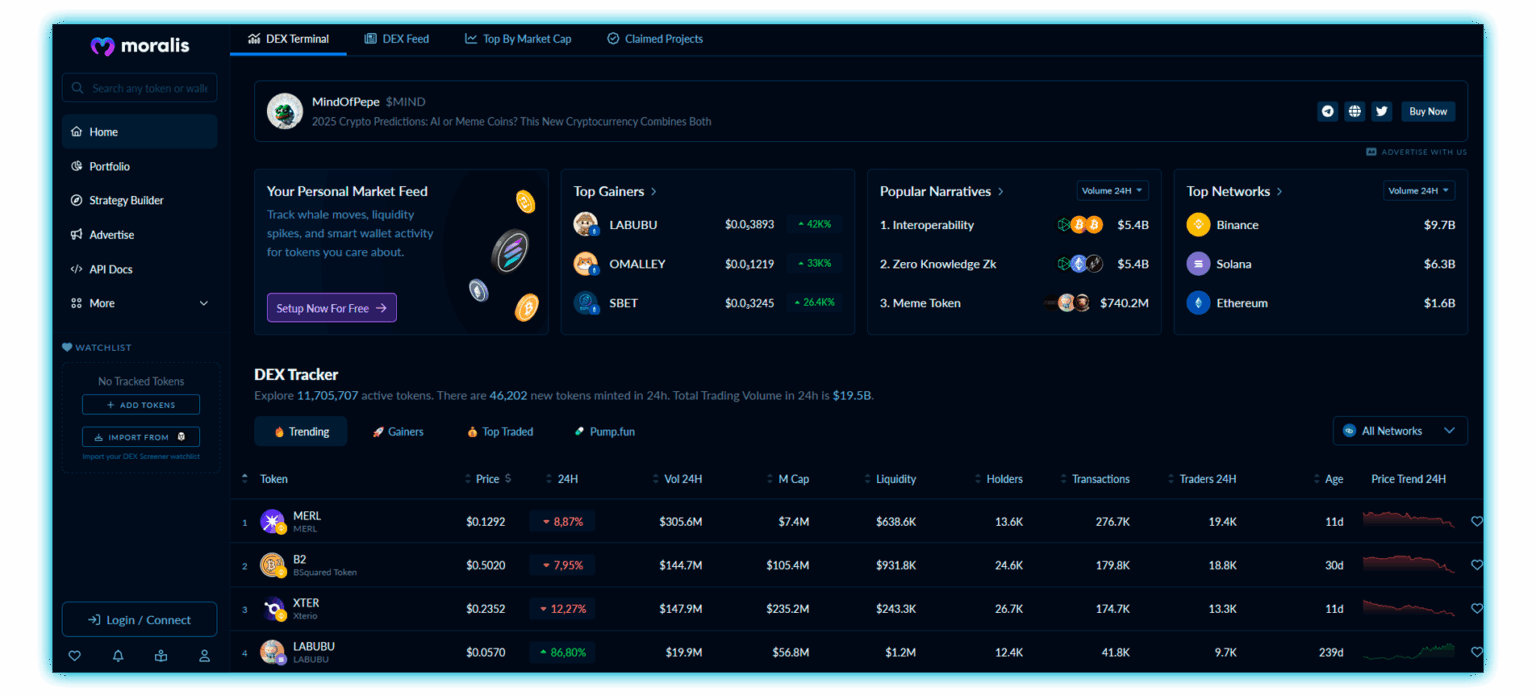1536x696 pixels.
Task: Favorite B2 with the heart toggle
Action: pyautogui.click(x=1477, y=565)
